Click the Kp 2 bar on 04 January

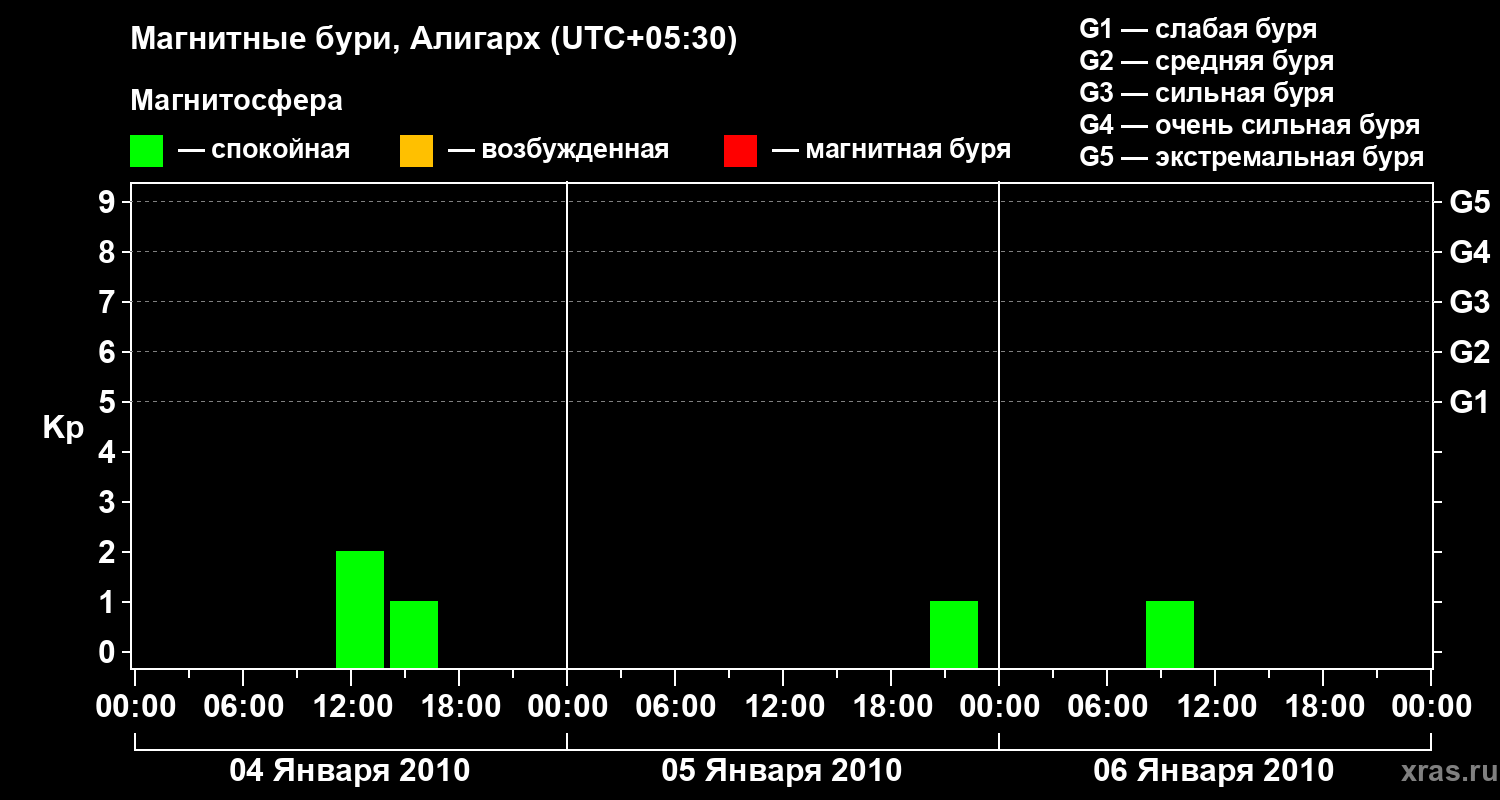coord(360,609)
